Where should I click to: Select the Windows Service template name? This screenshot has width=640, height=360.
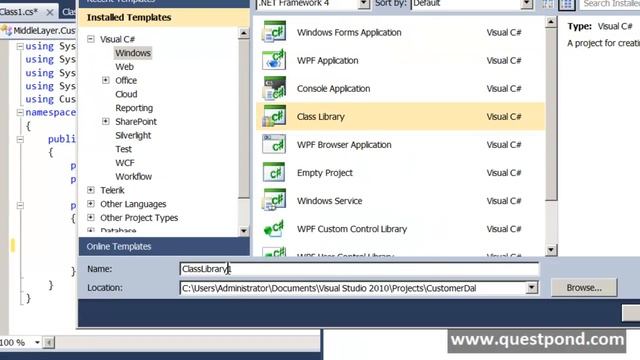[329, 201]
